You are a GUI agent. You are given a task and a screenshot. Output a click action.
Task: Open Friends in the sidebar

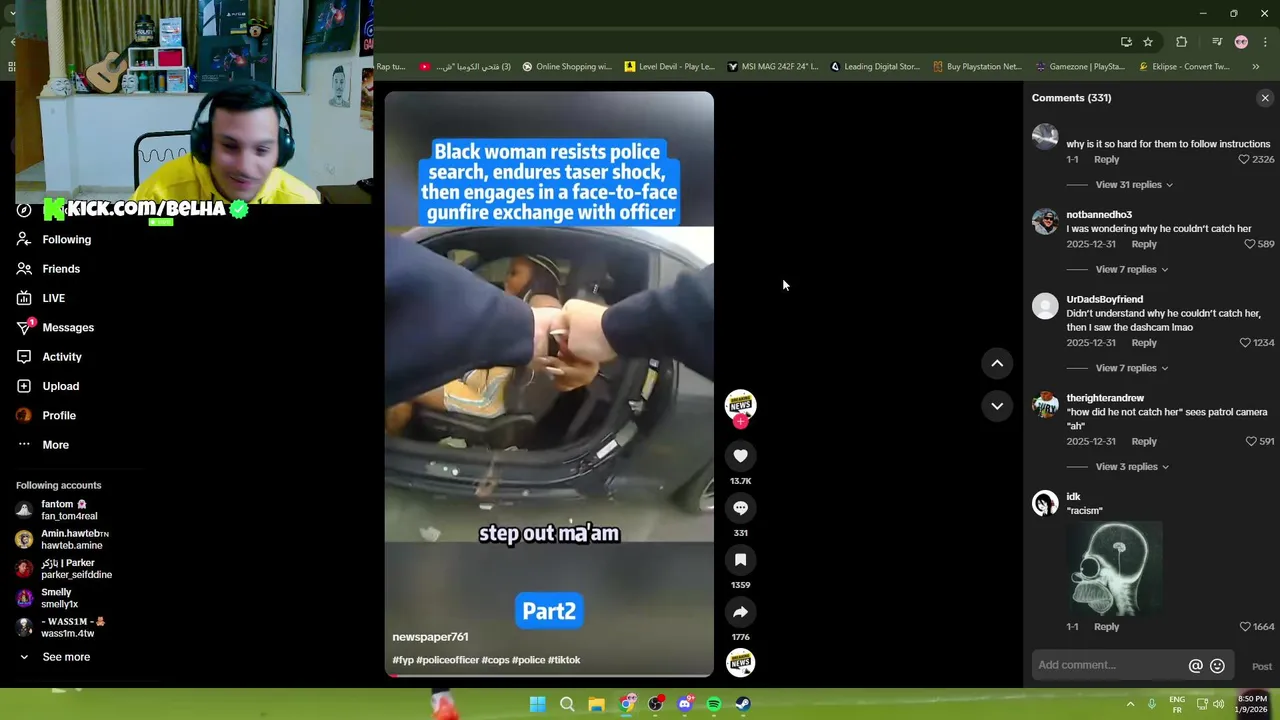[61, 269]
